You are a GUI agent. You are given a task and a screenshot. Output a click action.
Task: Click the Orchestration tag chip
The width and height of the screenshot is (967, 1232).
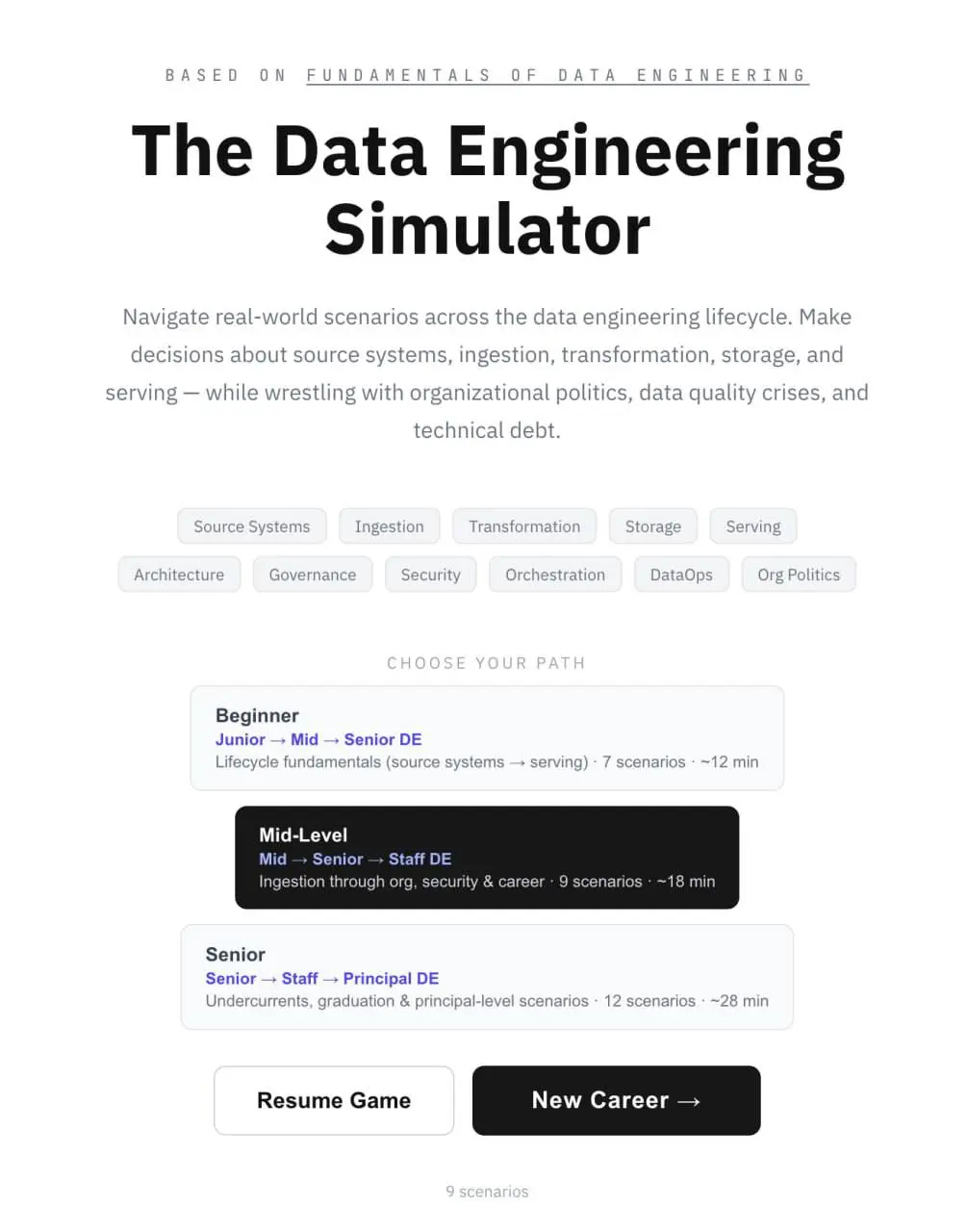[x=555, y=575]
